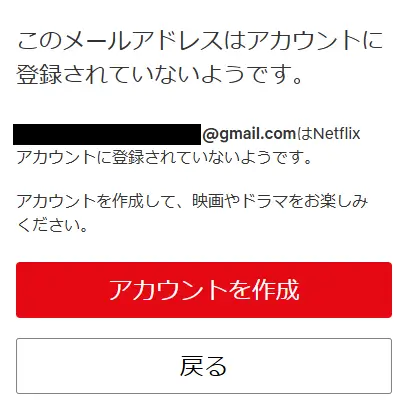The image size is (409, 412).
Task: Click the line アカウントに登録されていないようです。
Action: [164, 157]
